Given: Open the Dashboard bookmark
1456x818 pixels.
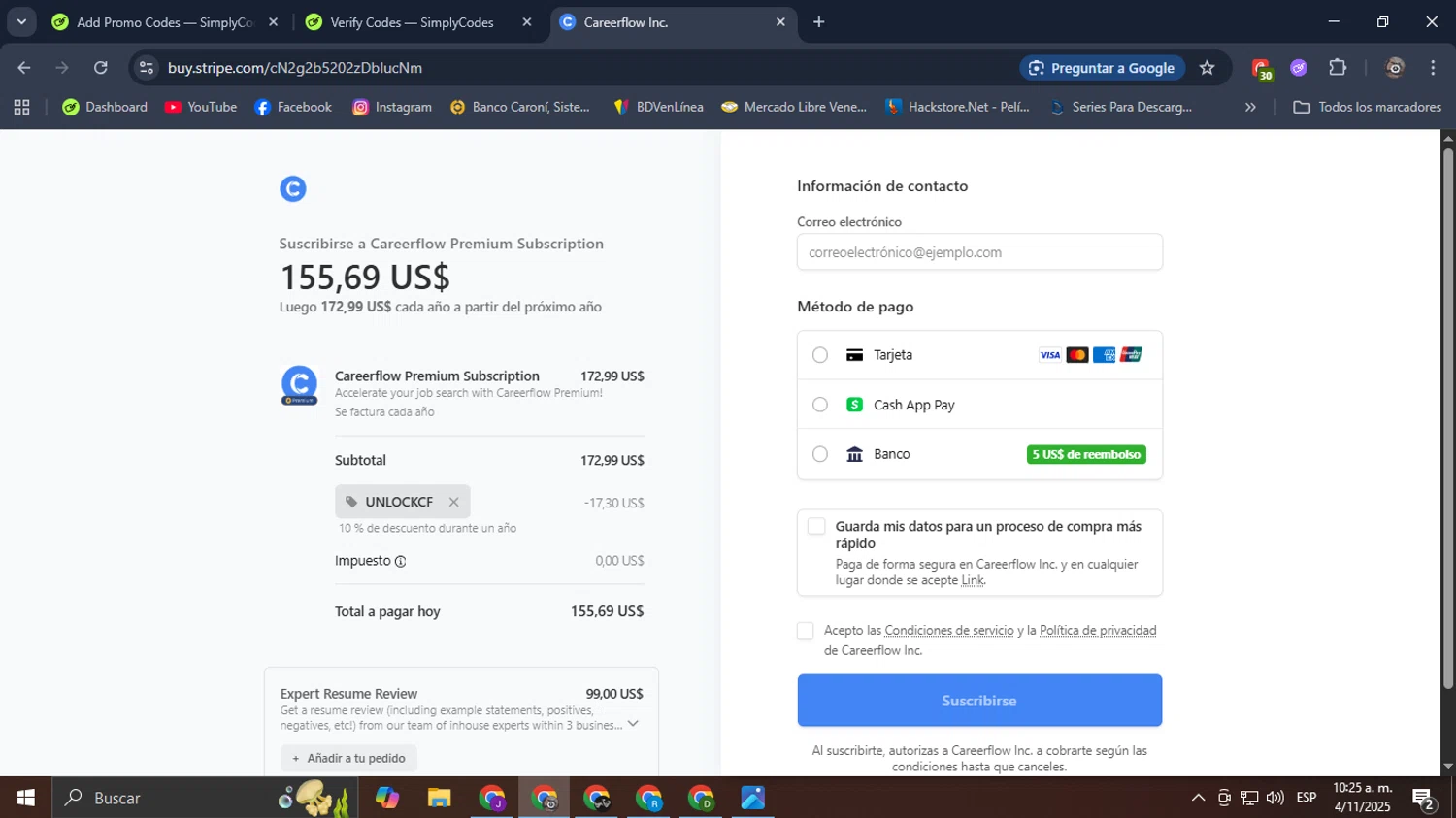Looking at the screenshot, I should (105, 107).
